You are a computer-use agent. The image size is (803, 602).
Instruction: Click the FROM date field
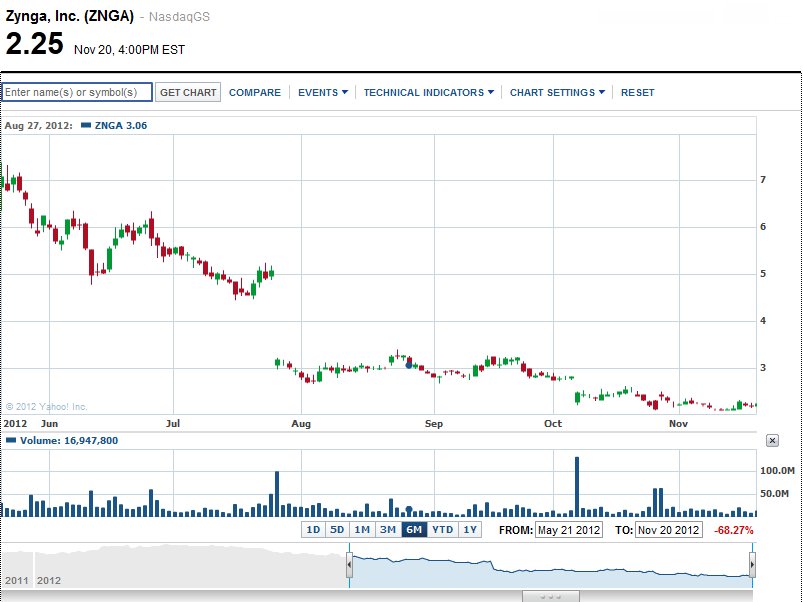pyautogui.click(x=568, y=530)
